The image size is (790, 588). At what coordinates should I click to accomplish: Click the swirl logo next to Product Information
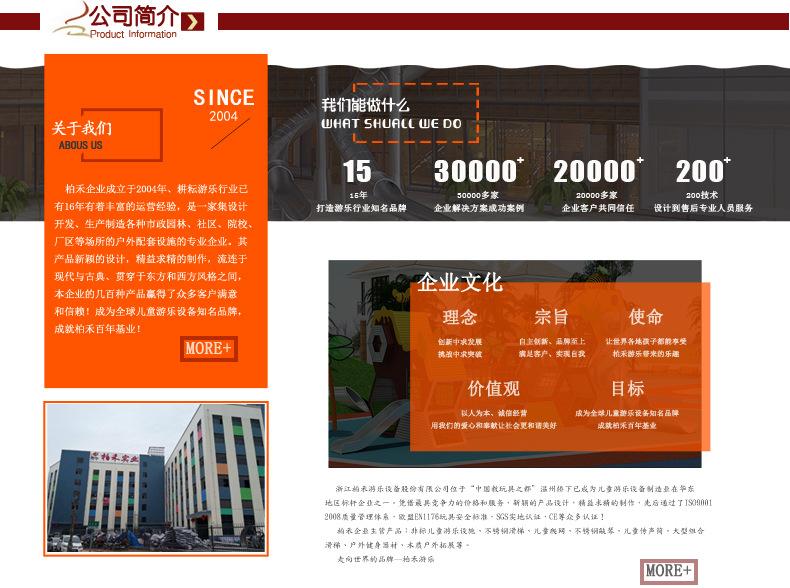tap(72, 21)
